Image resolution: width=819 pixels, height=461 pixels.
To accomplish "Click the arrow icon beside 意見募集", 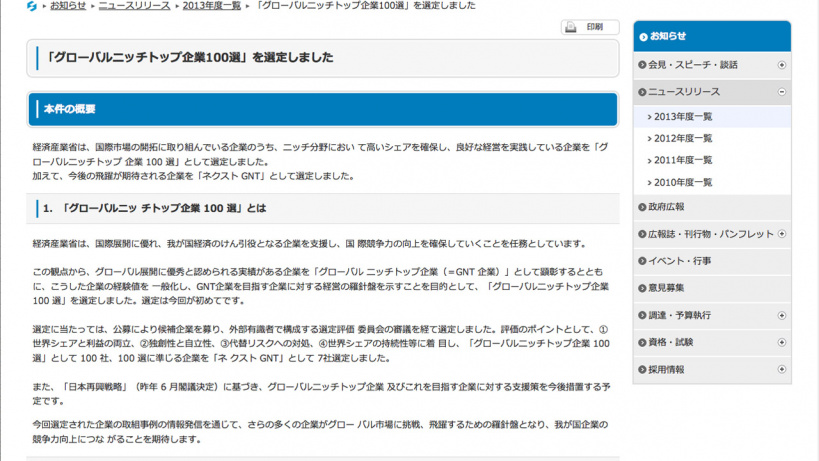I will (641, 288).
